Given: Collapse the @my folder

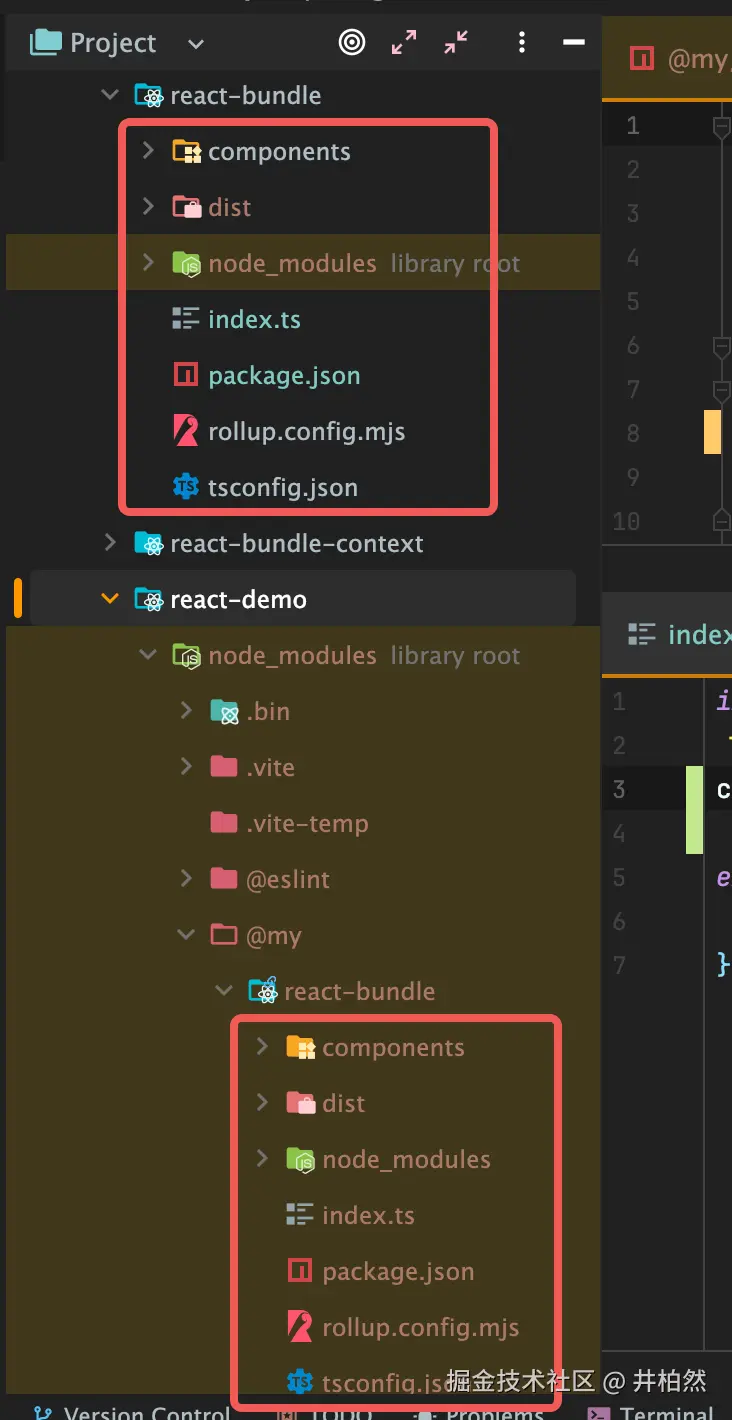Looking at the screenshot, I should coord(186,935).
